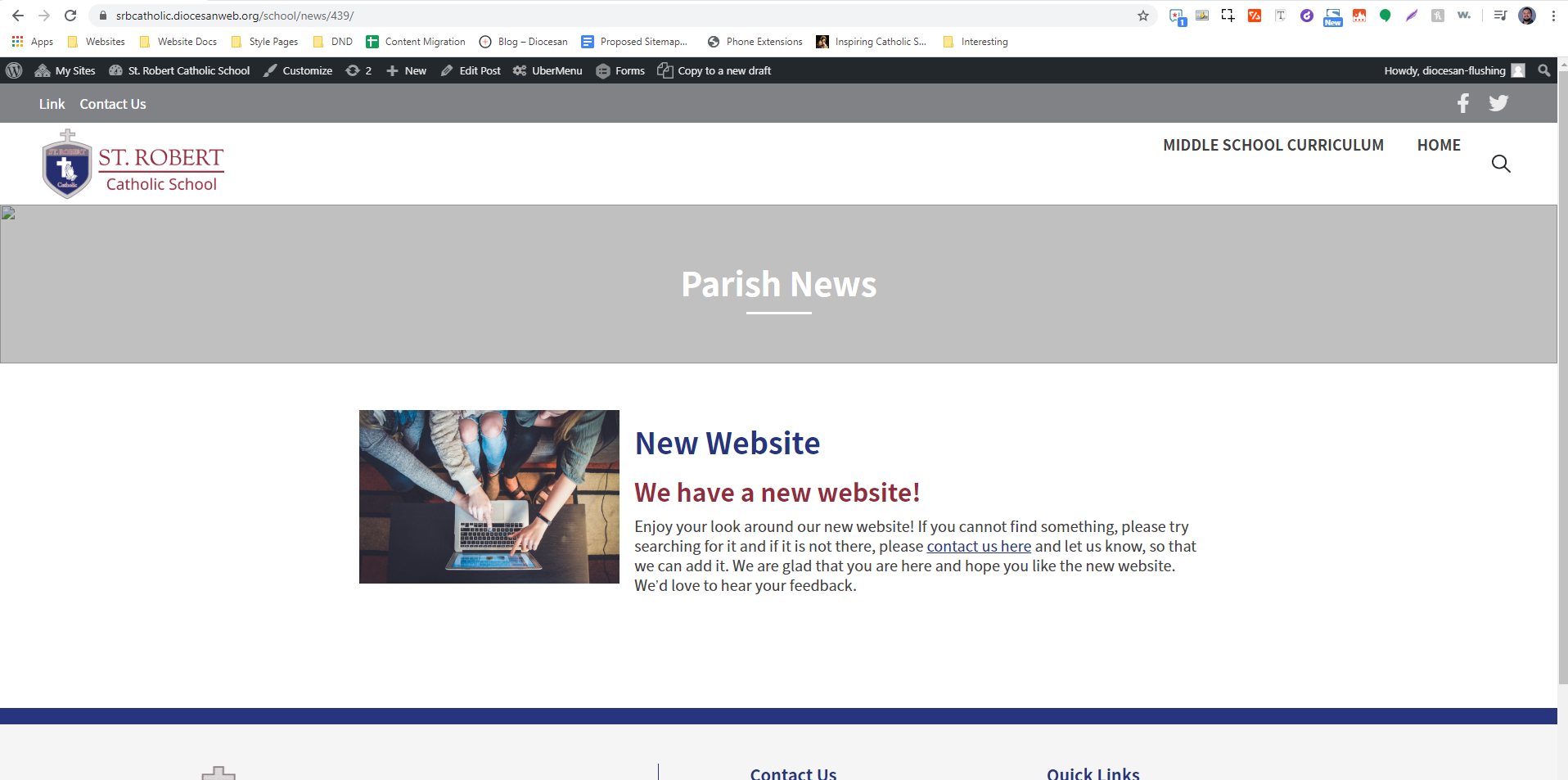Viewport: 1568px width, 780px height.
Task: Open Chrome three-dot menu
Action: coord(1552,16)
